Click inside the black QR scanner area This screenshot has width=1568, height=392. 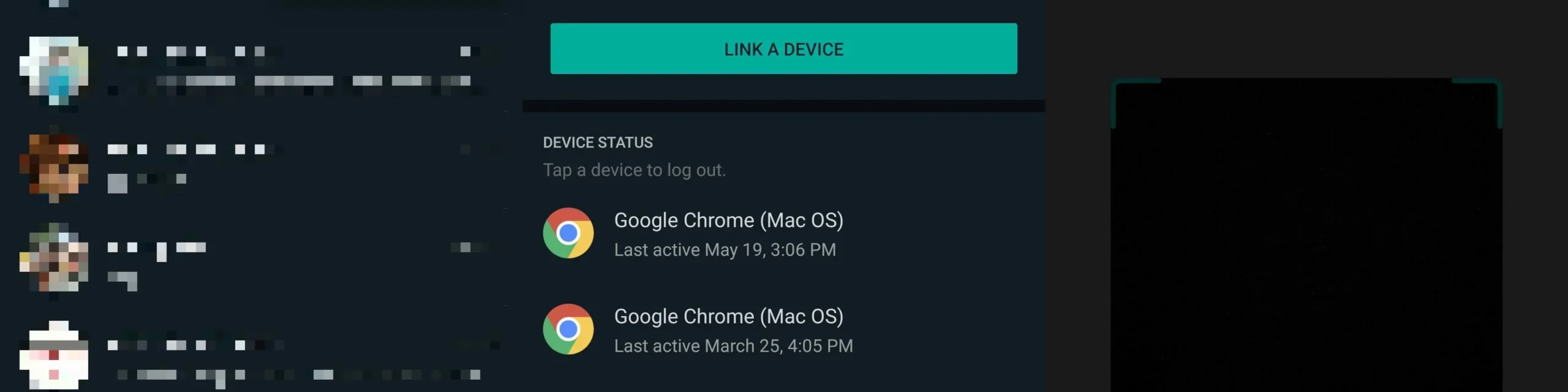(x=1306, y=245)
